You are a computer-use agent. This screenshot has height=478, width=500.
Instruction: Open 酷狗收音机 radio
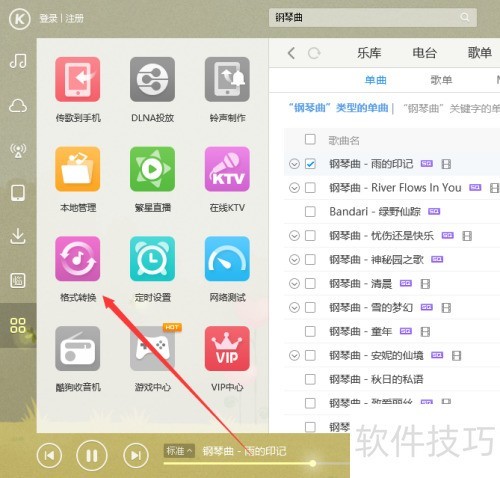[x=78, y=349]
